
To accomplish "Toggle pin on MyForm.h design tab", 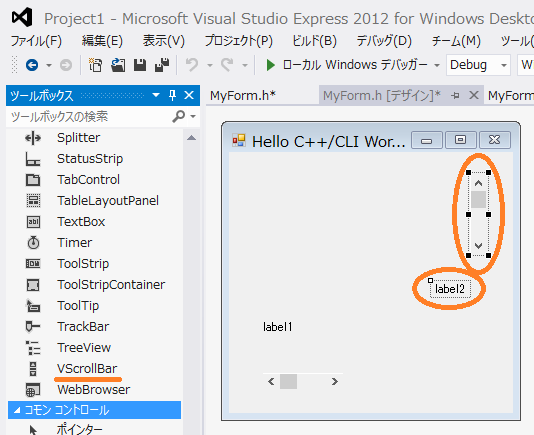I will pyautogui.click(x=455, y=96).
